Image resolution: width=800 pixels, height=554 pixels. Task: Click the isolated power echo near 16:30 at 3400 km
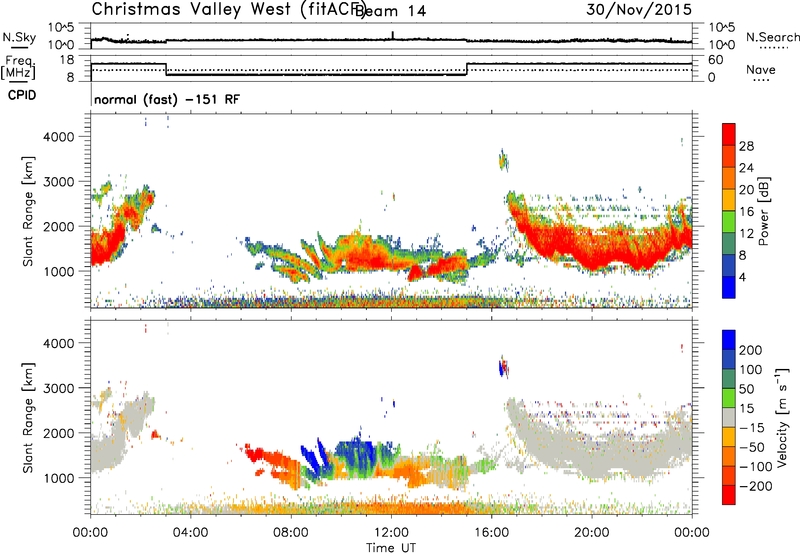[503, 161]
